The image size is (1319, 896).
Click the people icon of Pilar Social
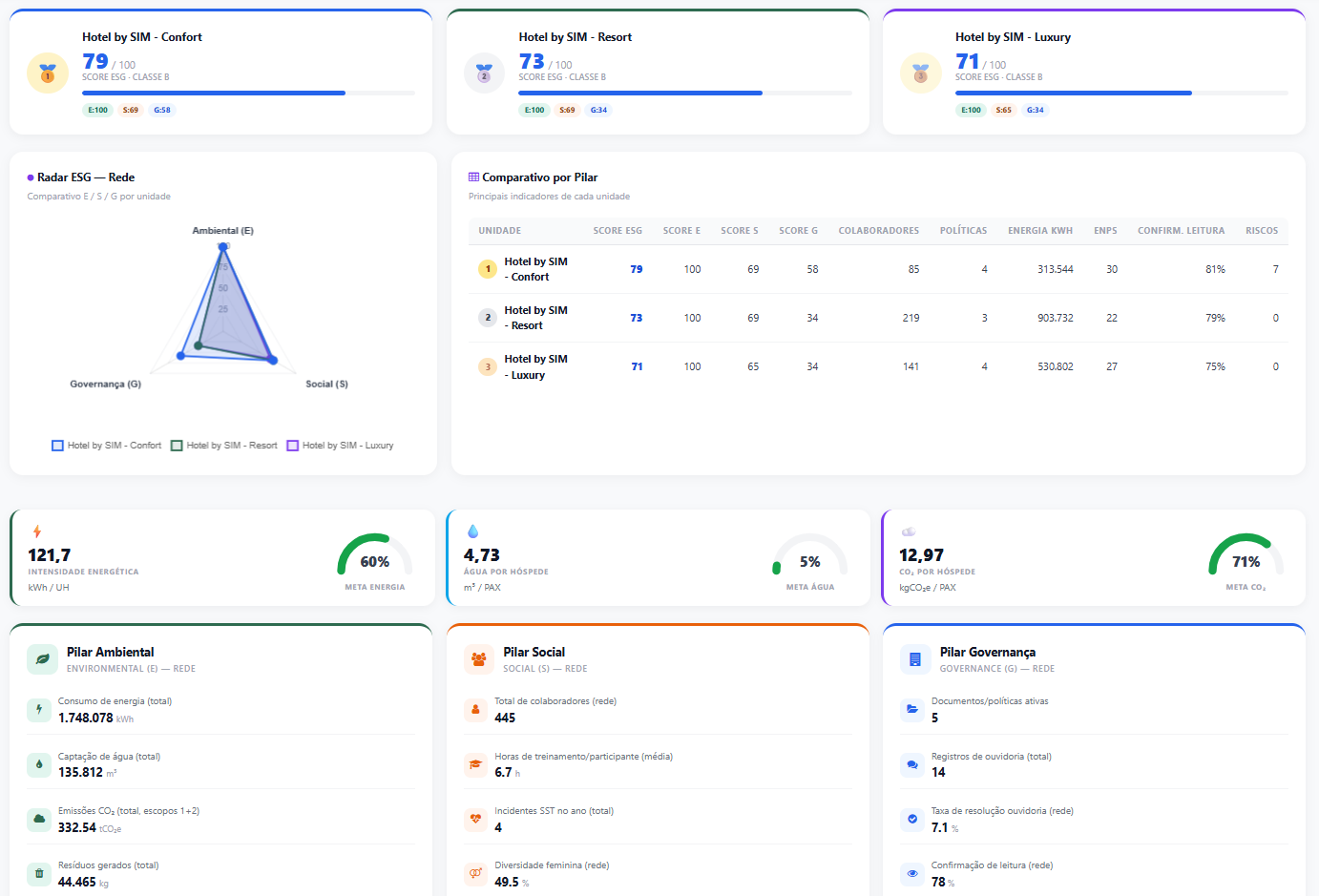(x=479, y=659)
